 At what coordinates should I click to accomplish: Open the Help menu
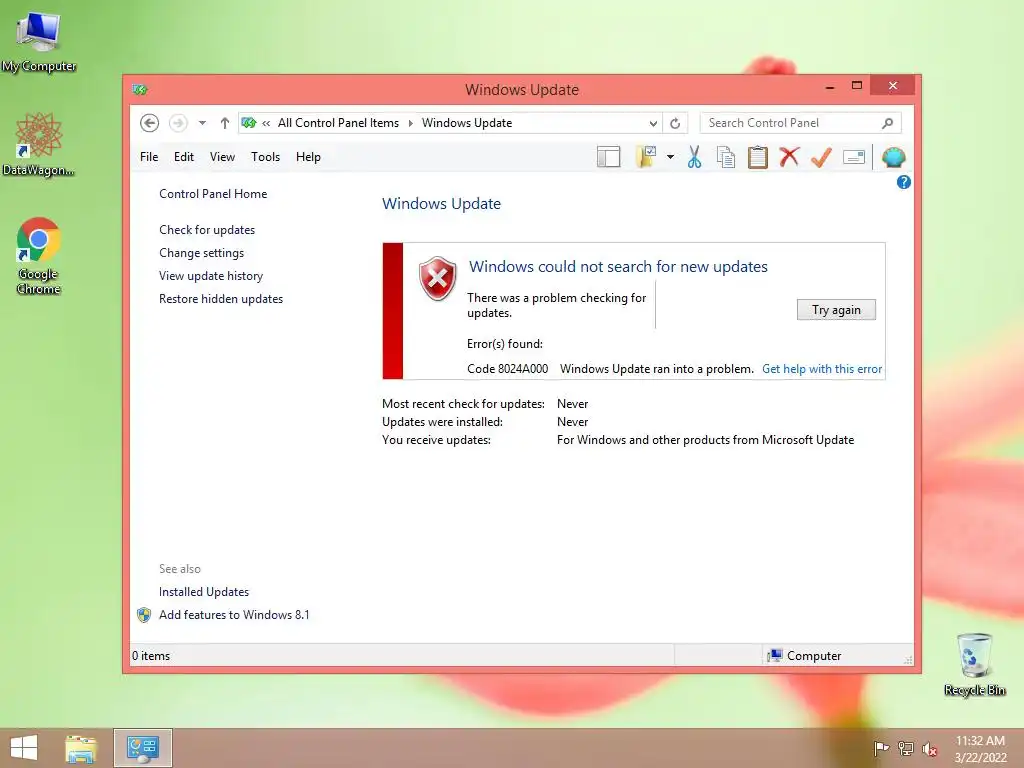308,157
